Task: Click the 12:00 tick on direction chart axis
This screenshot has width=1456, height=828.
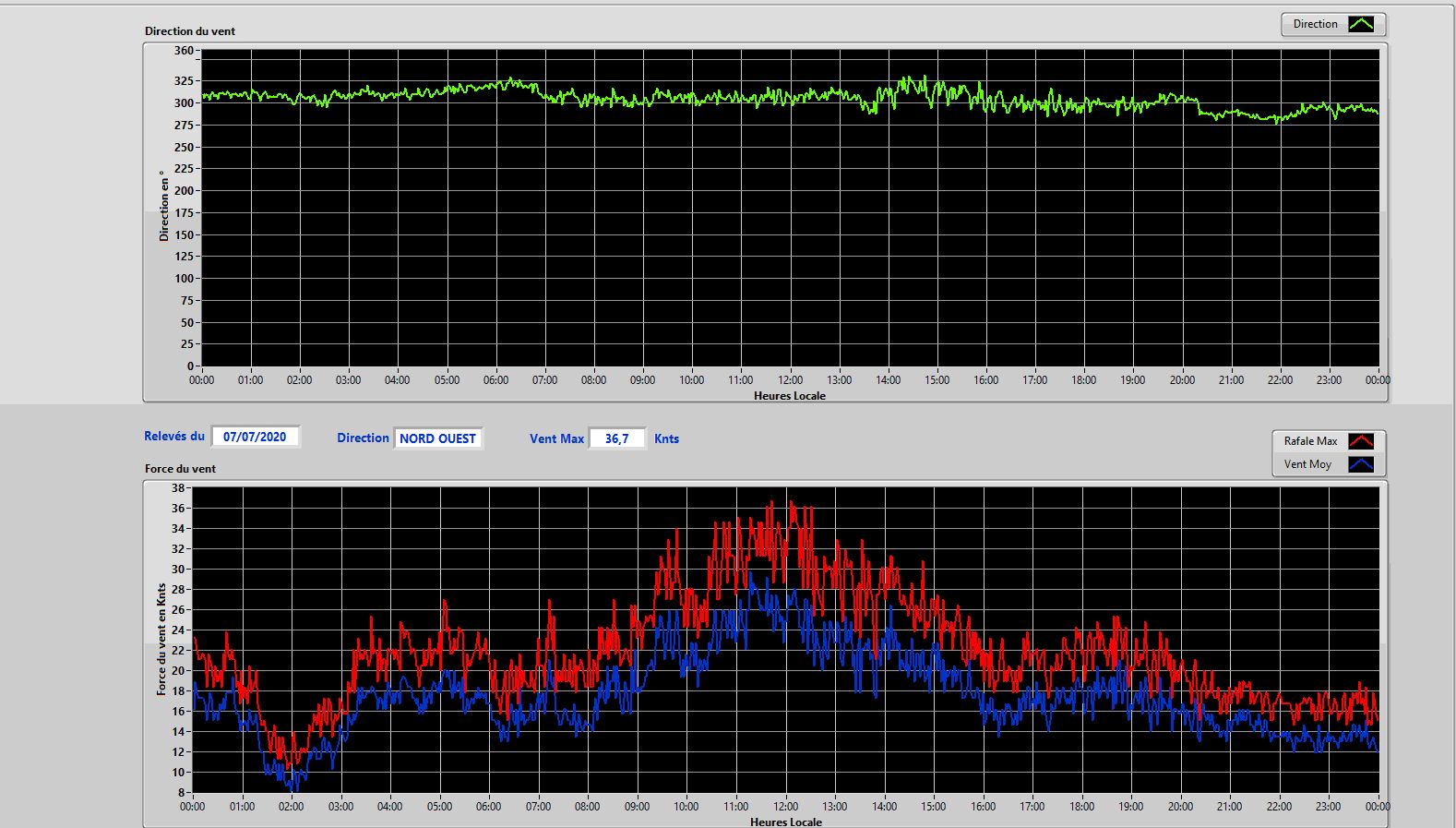Action: coord(790,379)
